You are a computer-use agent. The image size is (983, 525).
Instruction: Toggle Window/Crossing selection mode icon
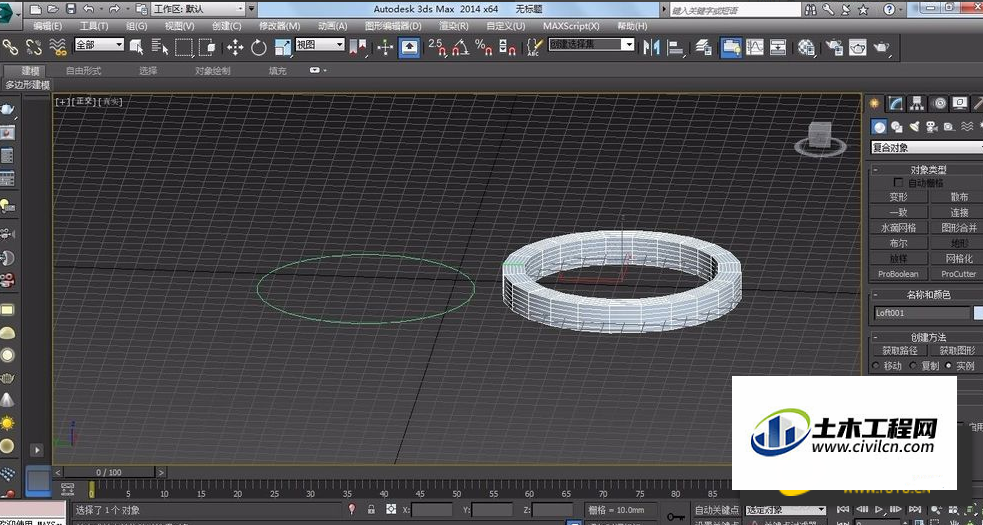point(208,46)
